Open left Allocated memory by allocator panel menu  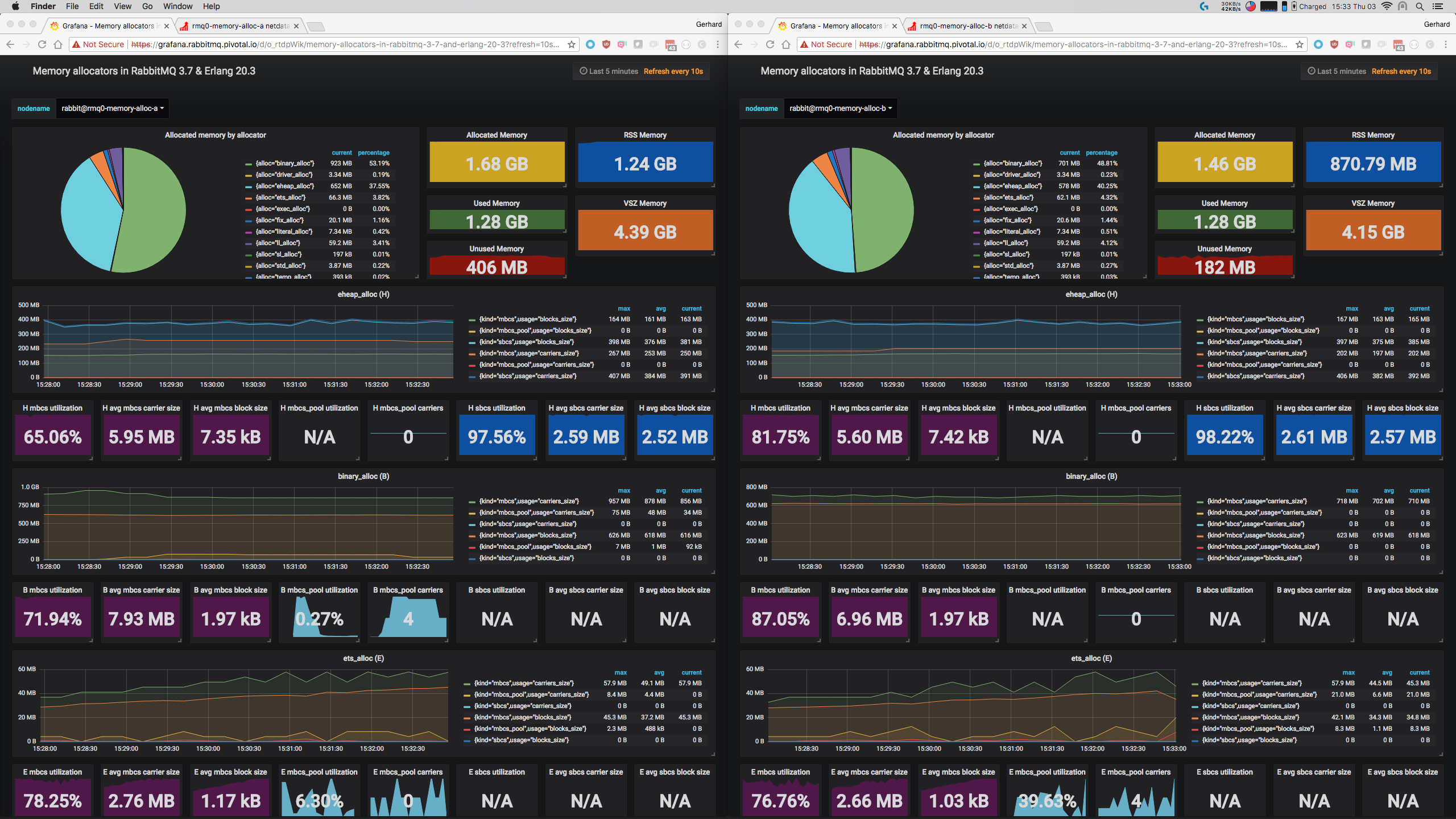click(x=216, y=135)
